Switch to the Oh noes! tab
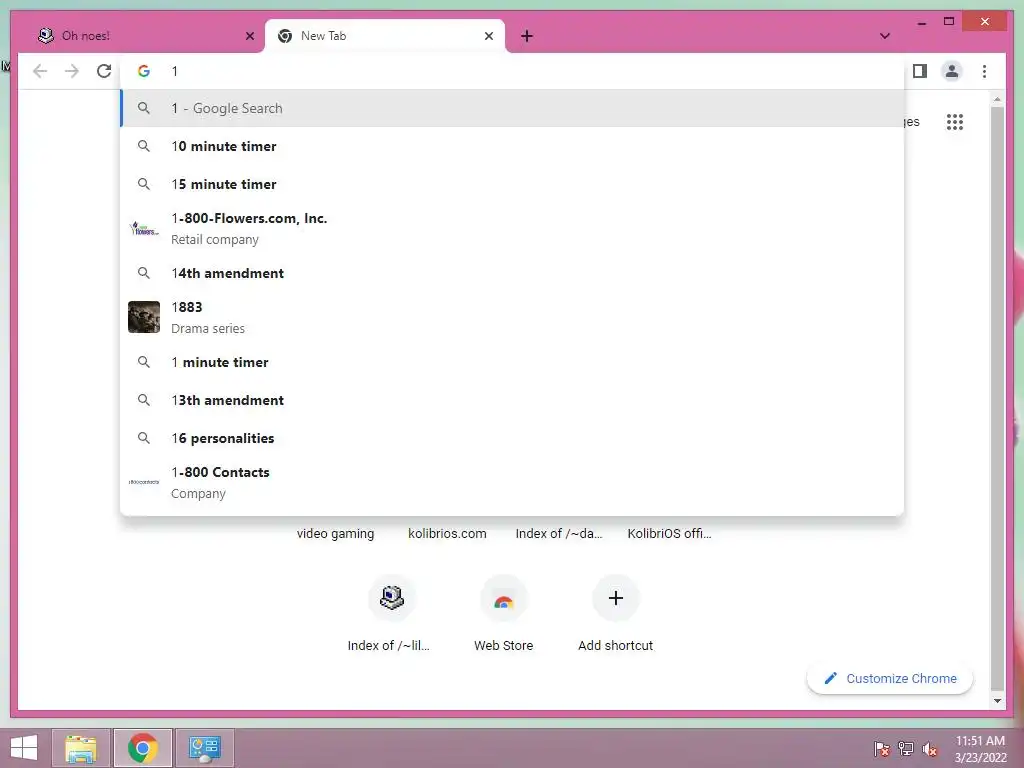Viewport: 1024px width, 768px height. click(144, 36)
